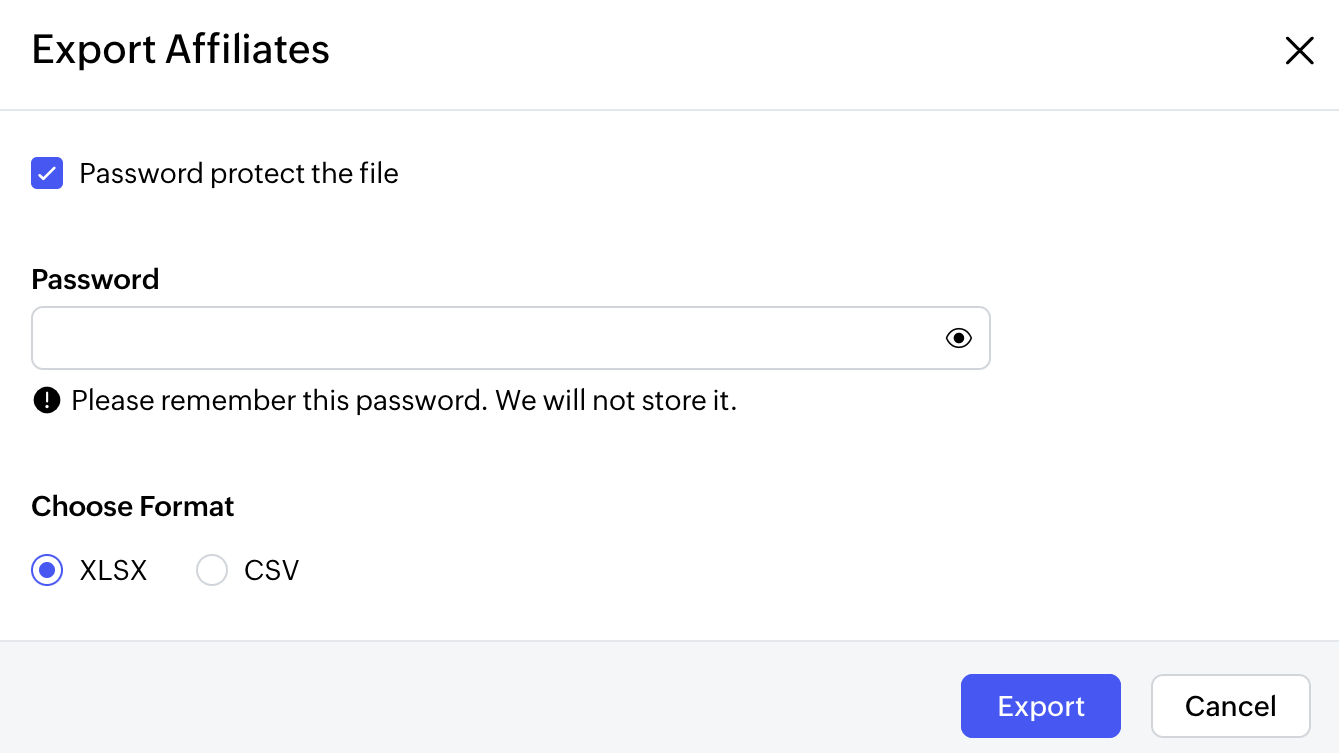This screenshot has height=753, width=1339.
Task: Click the Password field label
Action: click(95, 279)
